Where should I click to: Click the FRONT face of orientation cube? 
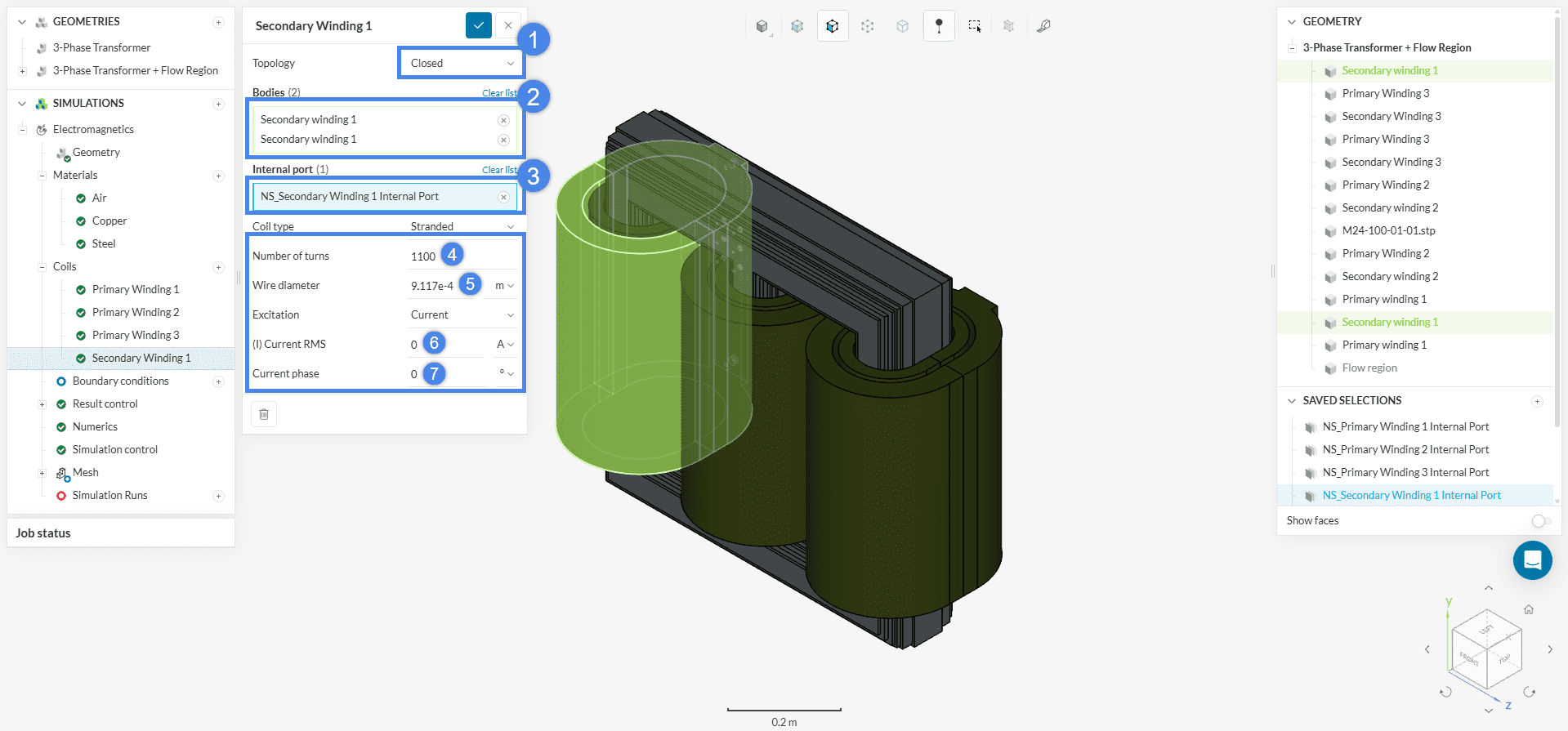1470,658
